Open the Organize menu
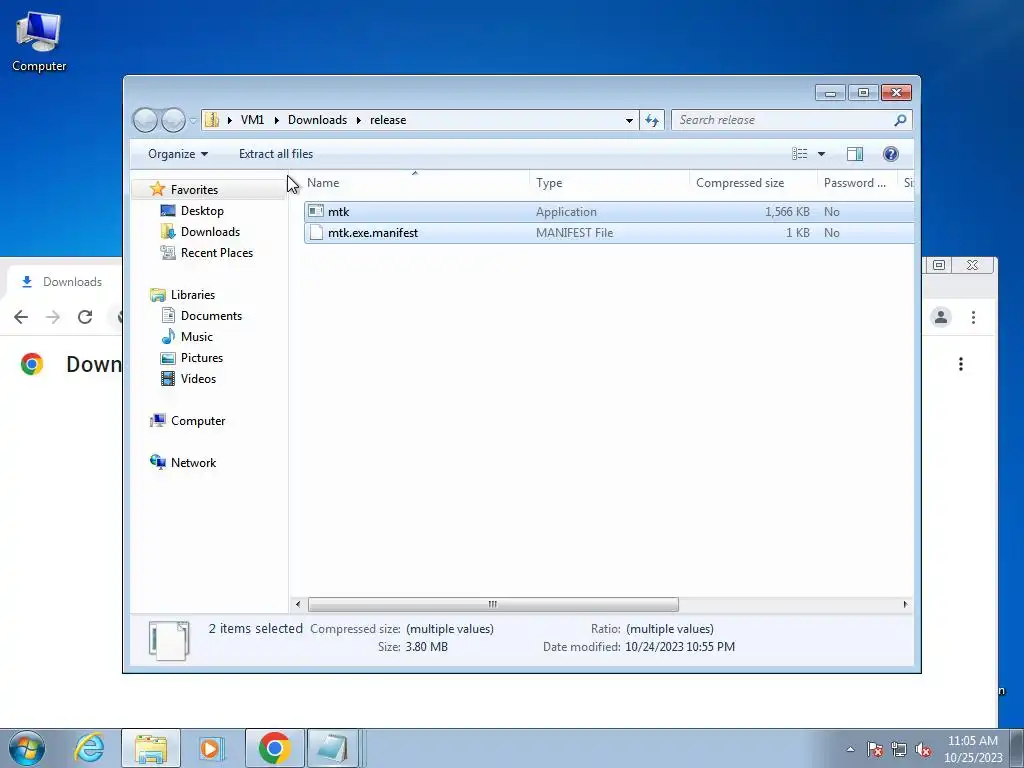Image resolution: width=1024 pixels, height=768 pixels. [x=178, y=154]
